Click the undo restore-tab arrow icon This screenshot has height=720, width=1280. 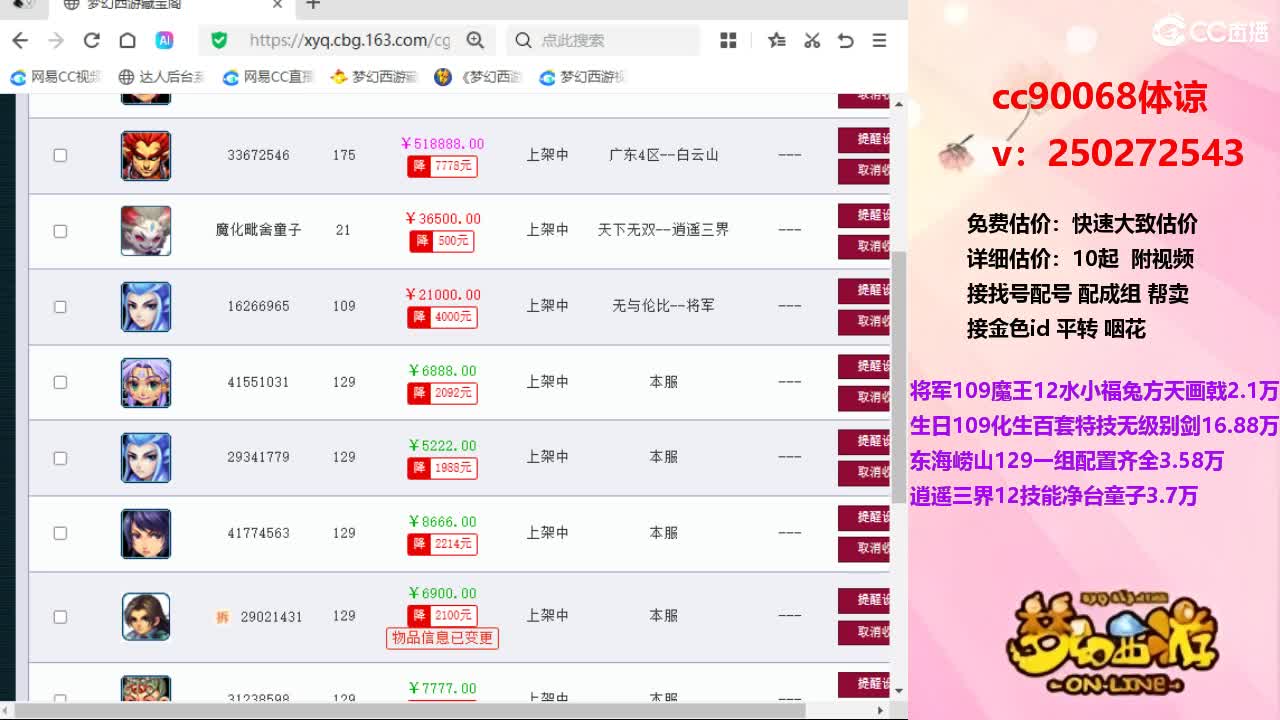point(846,40)
